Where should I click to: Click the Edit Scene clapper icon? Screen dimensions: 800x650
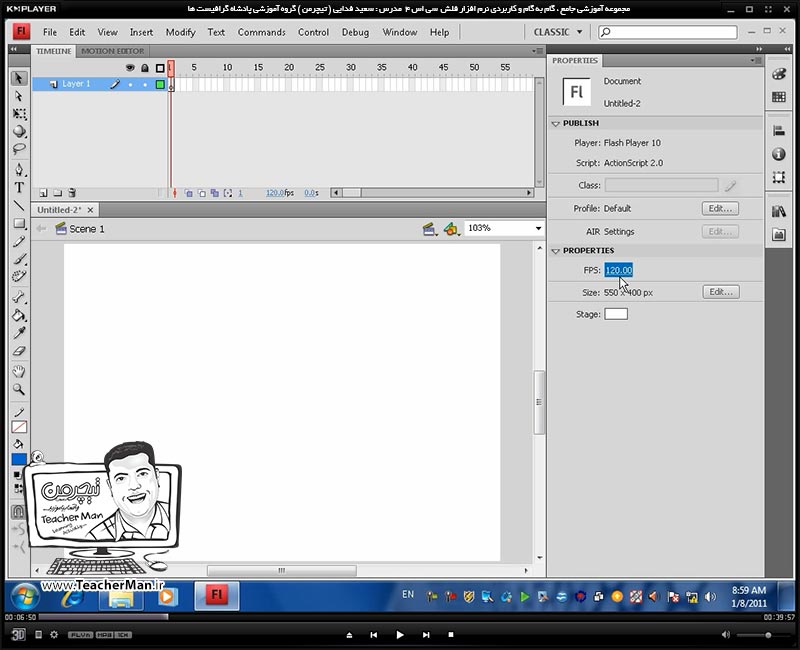point(429,229)
